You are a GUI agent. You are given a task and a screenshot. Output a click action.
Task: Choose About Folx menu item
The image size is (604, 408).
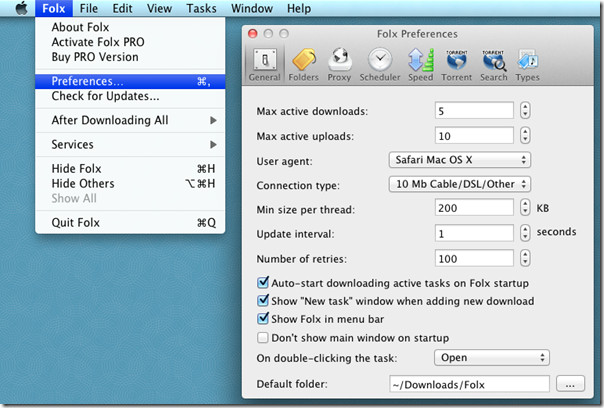pos(130,27)
